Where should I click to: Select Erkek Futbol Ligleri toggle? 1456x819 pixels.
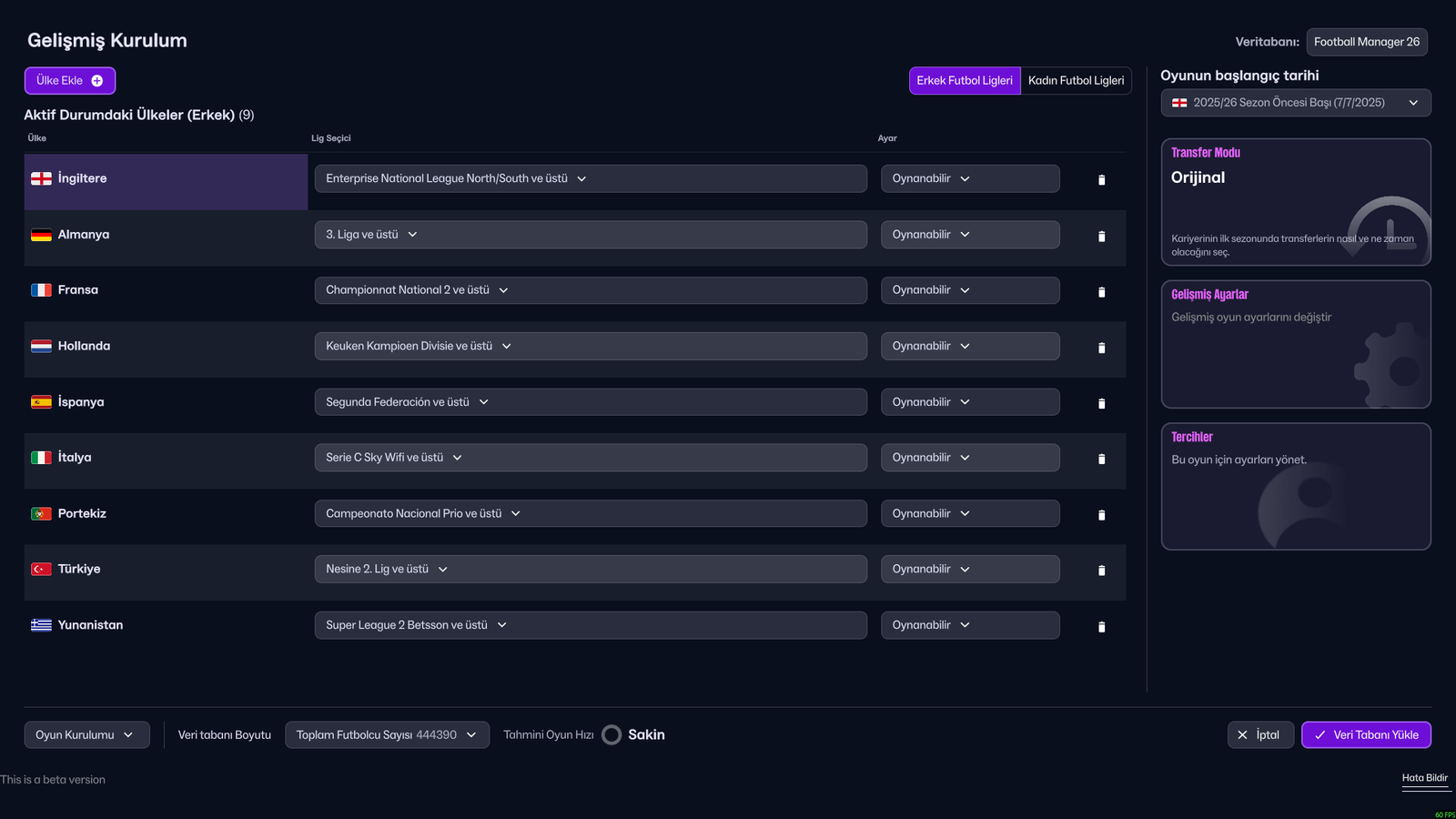(x=965, y=81)
